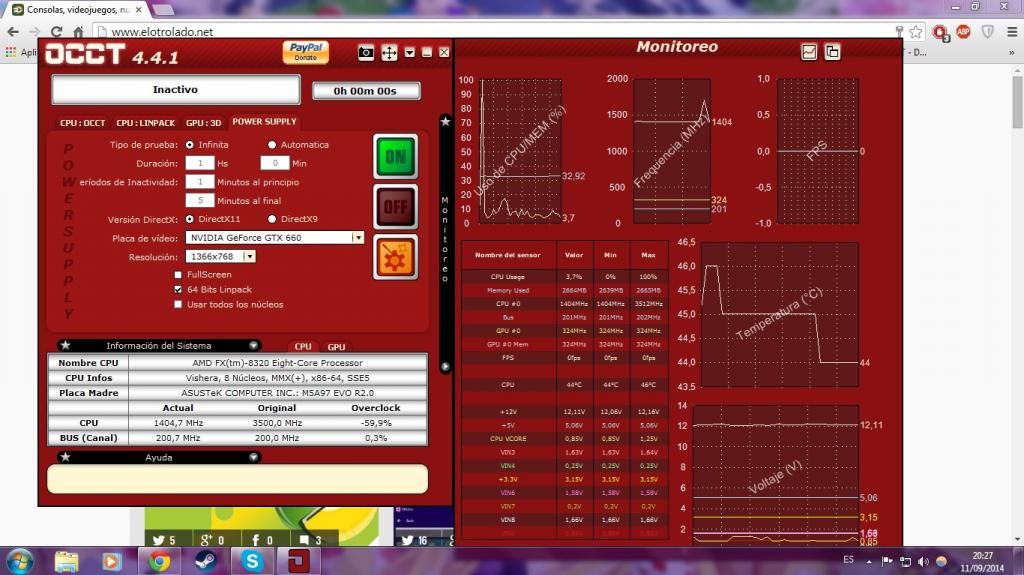
Task: Choose the DirectX11 radio option
Action: [x=189, y=219]
